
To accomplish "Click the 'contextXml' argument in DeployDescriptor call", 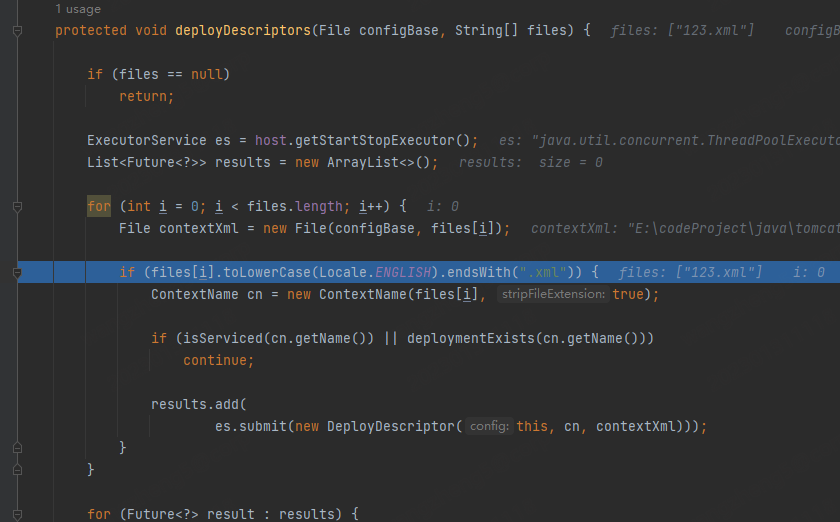I will coord(636,426).
